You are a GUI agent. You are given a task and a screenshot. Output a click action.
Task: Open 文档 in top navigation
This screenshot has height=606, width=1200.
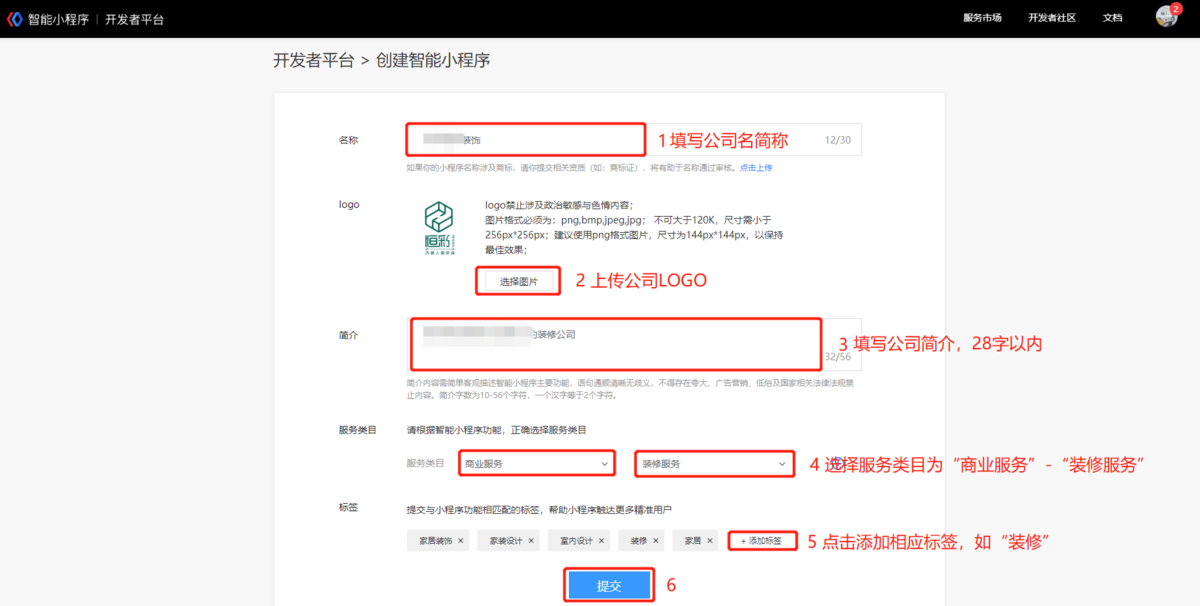click(1112, 18)
